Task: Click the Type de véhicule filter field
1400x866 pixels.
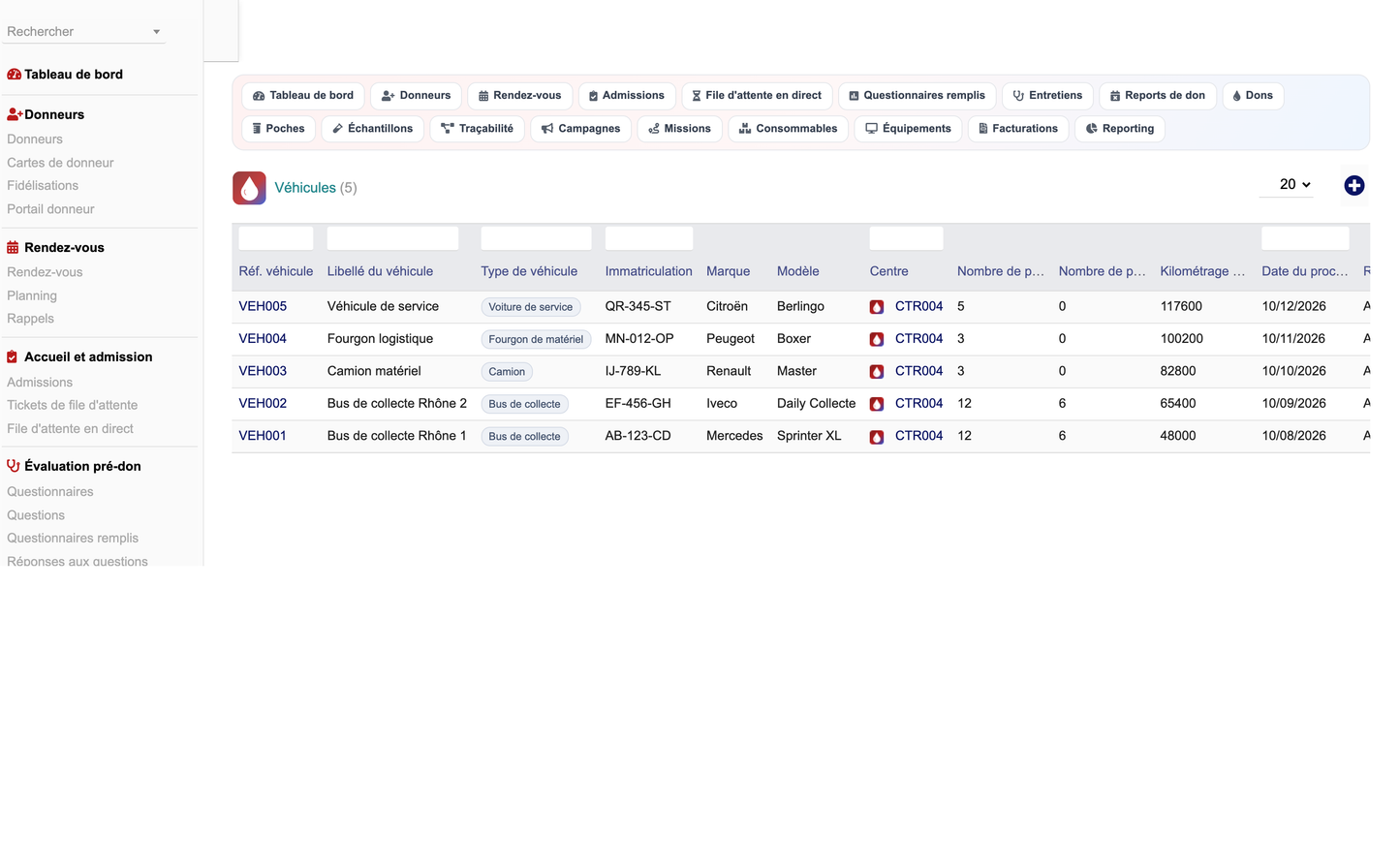Action: tap(536, 238)
